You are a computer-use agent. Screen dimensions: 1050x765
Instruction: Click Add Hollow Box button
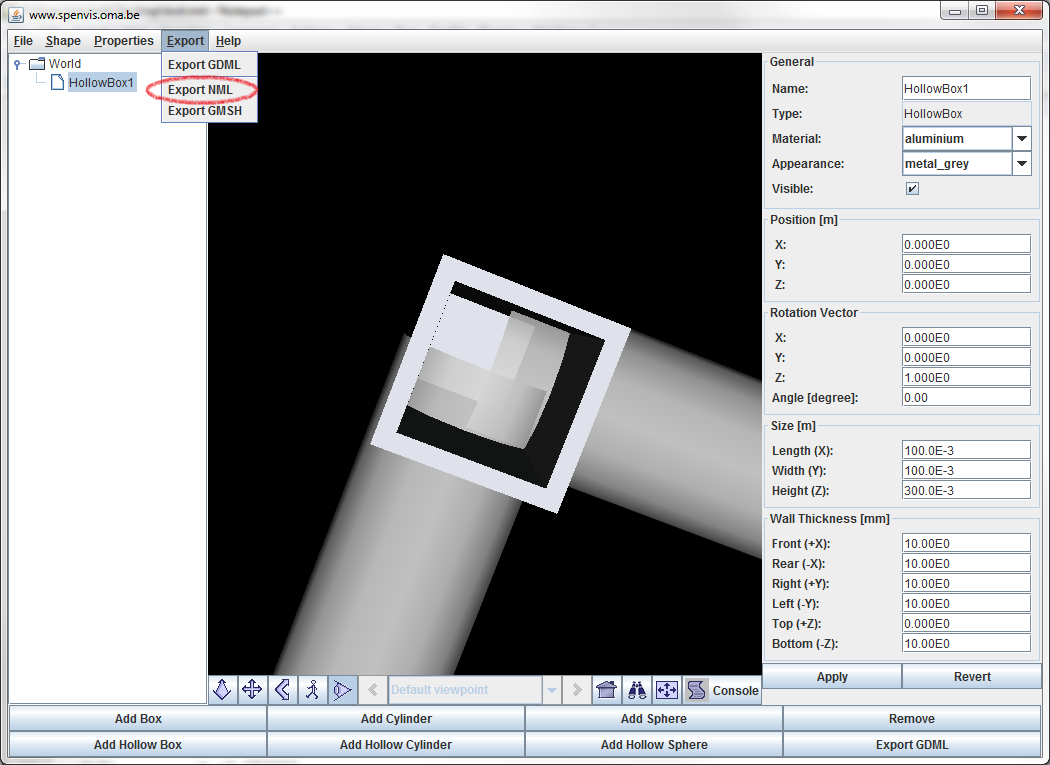pyautogui.click(x=138, y=744)
